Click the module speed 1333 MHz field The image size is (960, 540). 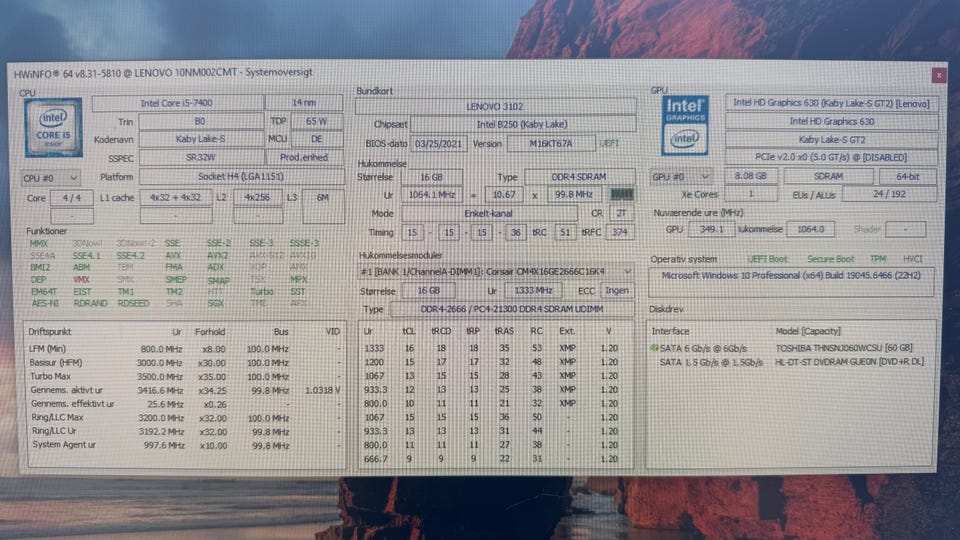pyautogui.click(x=533, y=291)
